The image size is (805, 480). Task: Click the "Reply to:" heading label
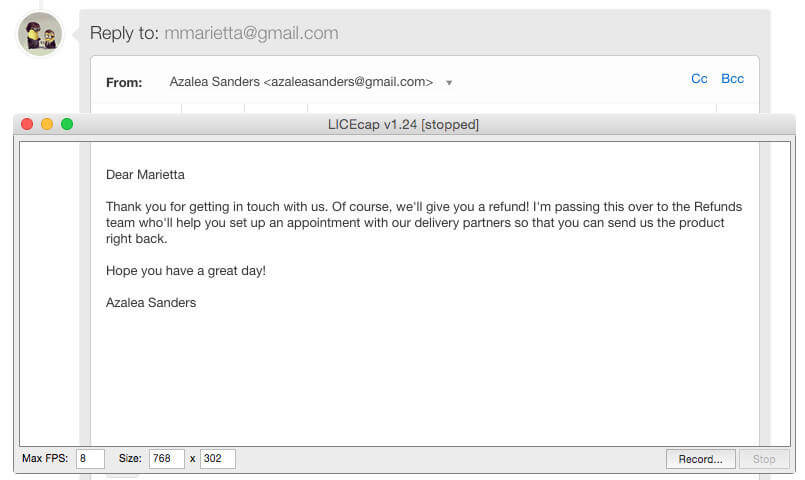coord(124,33)
